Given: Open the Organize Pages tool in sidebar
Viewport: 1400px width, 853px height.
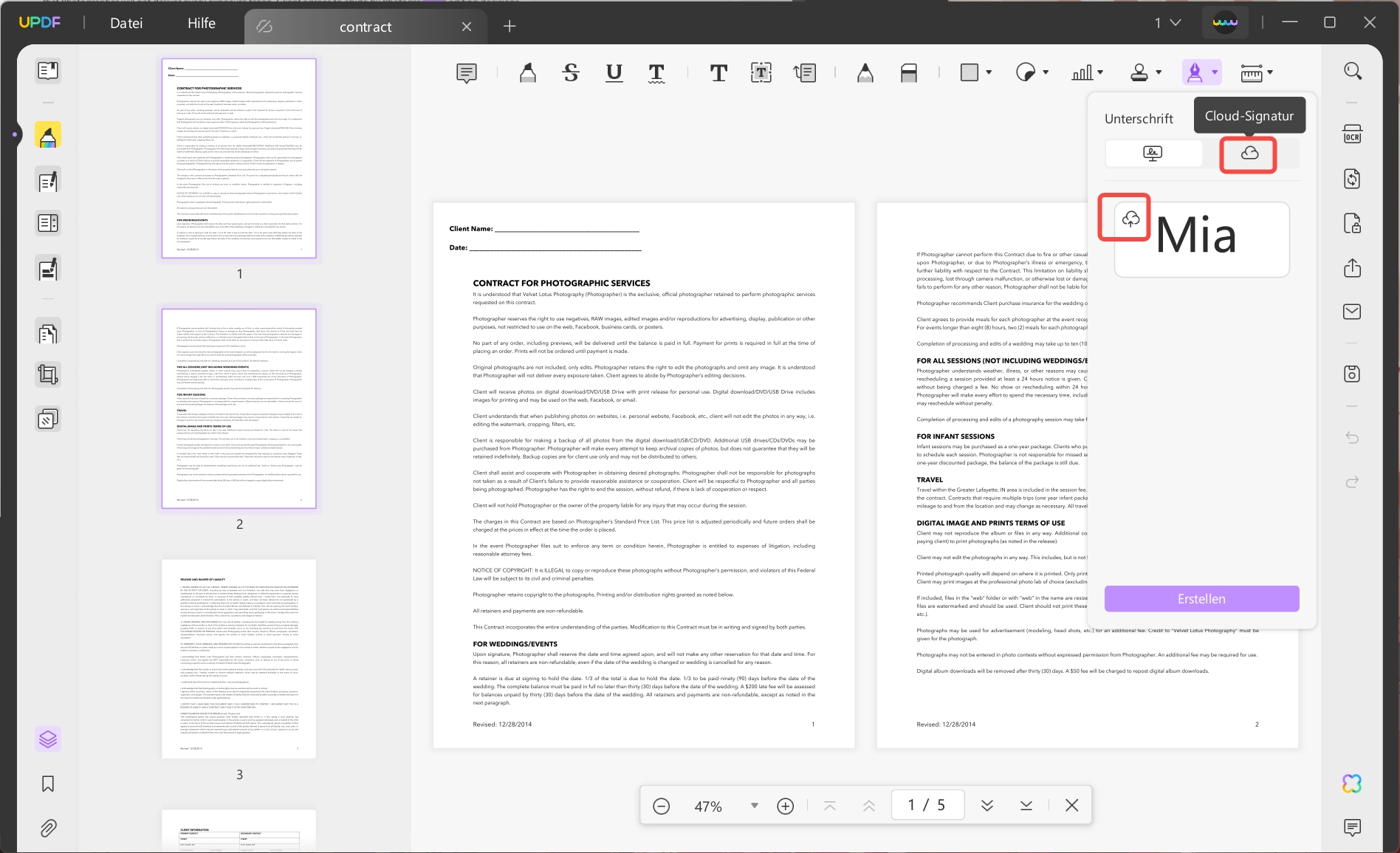Looking at the screenshot, I should [x=48, y=334].
